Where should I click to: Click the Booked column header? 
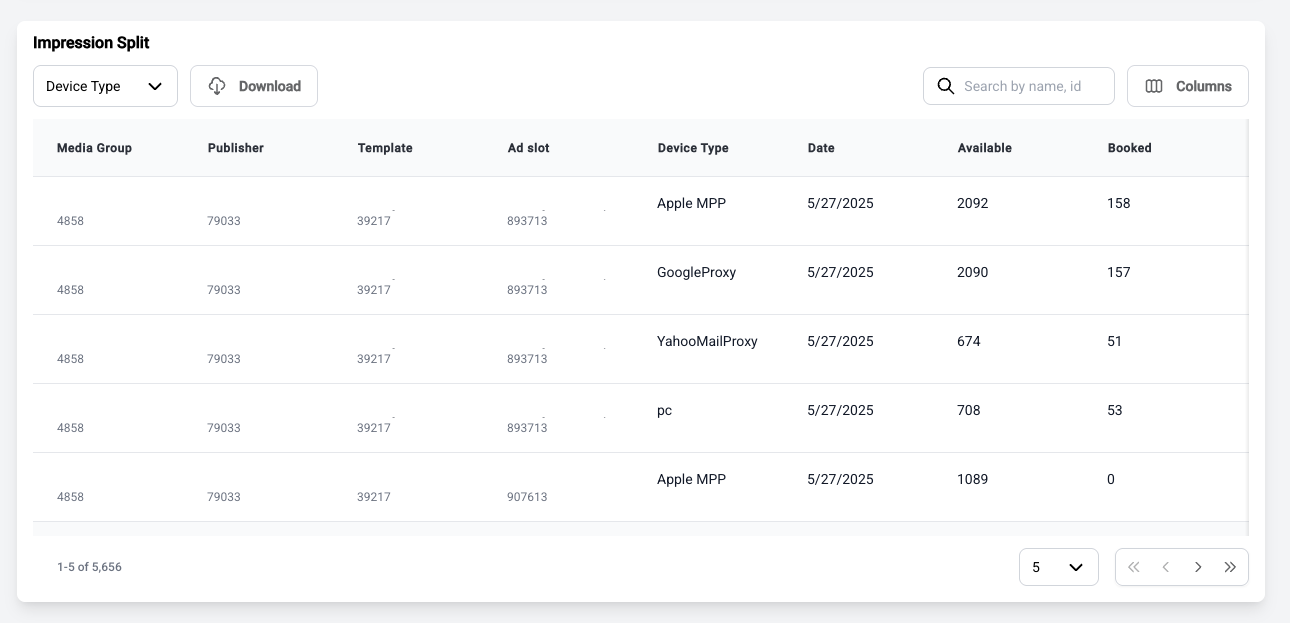pos(1130,148)
